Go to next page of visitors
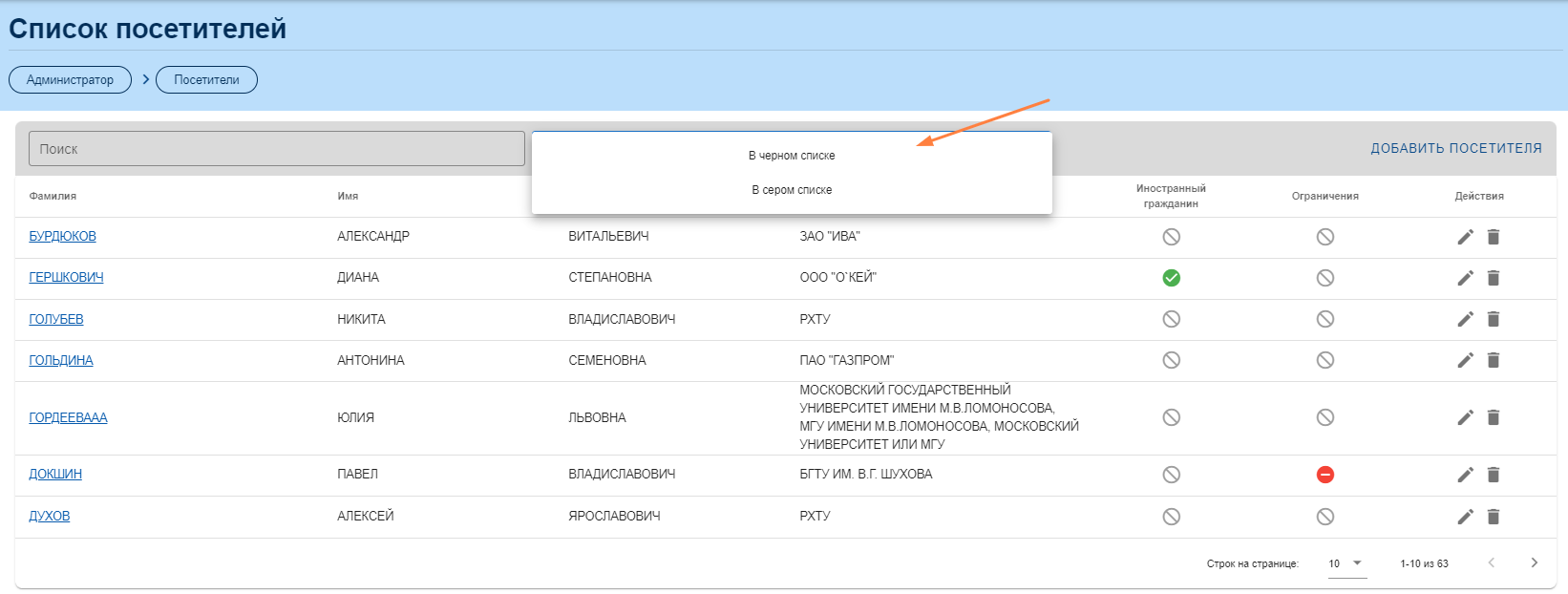The image size is (1568, 594). pos(1534,562)
